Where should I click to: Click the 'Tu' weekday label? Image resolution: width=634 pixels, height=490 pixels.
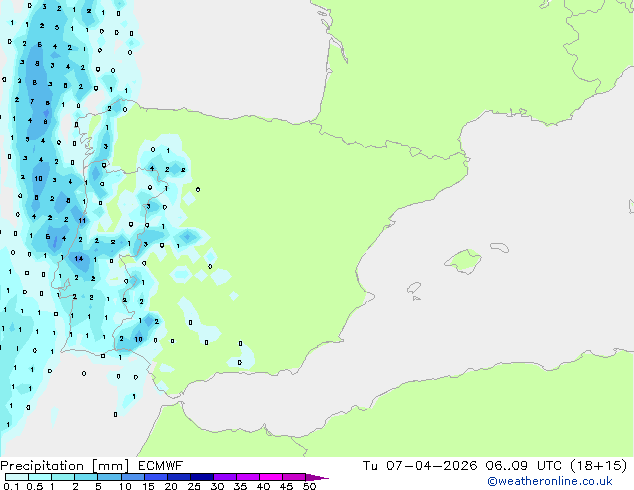(x=370, y=466)
